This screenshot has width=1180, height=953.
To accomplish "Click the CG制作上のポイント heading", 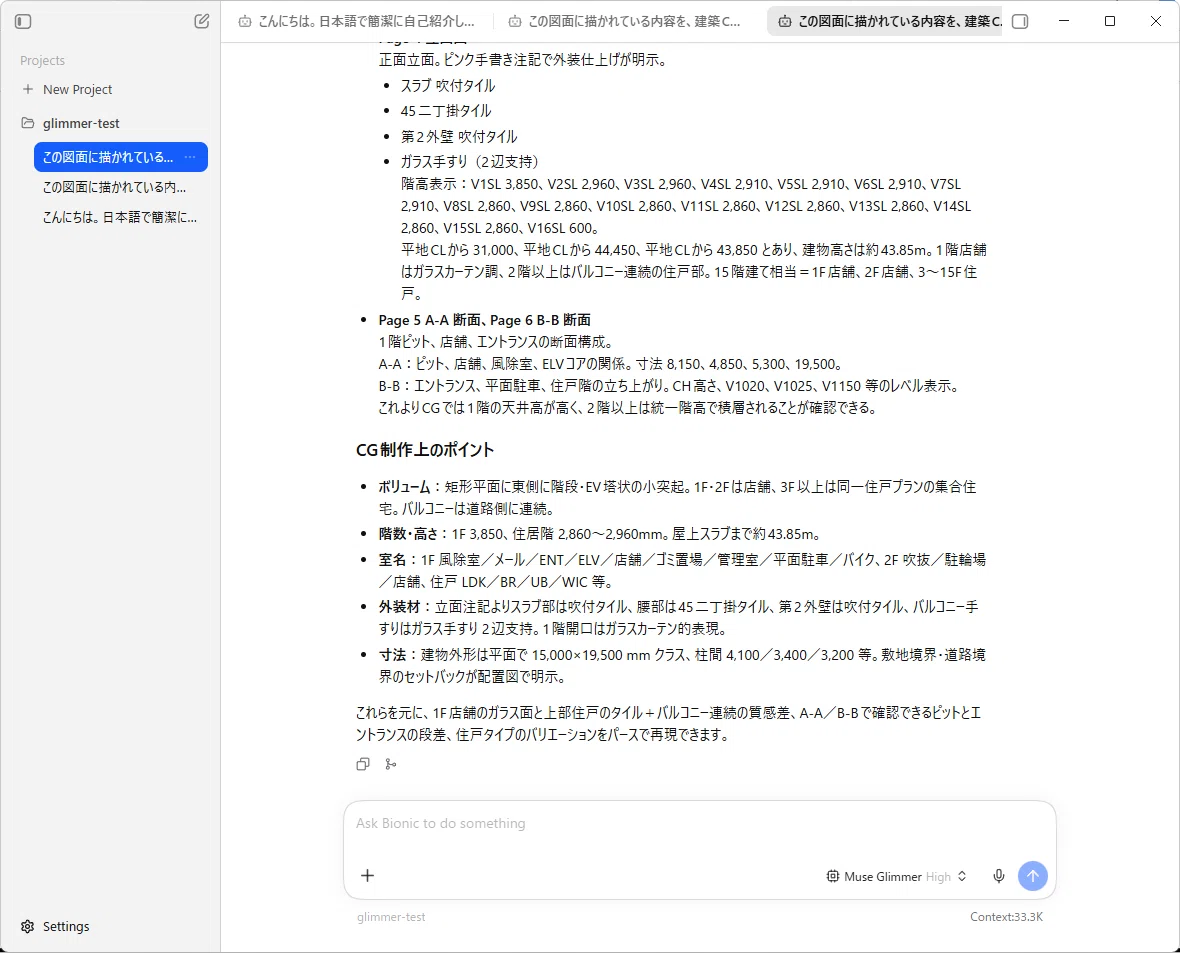I will pos(425,450).
